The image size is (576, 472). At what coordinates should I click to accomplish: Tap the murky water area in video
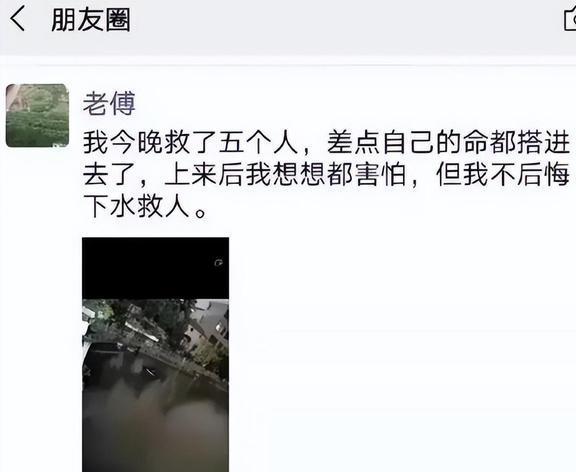coord(154,430)
